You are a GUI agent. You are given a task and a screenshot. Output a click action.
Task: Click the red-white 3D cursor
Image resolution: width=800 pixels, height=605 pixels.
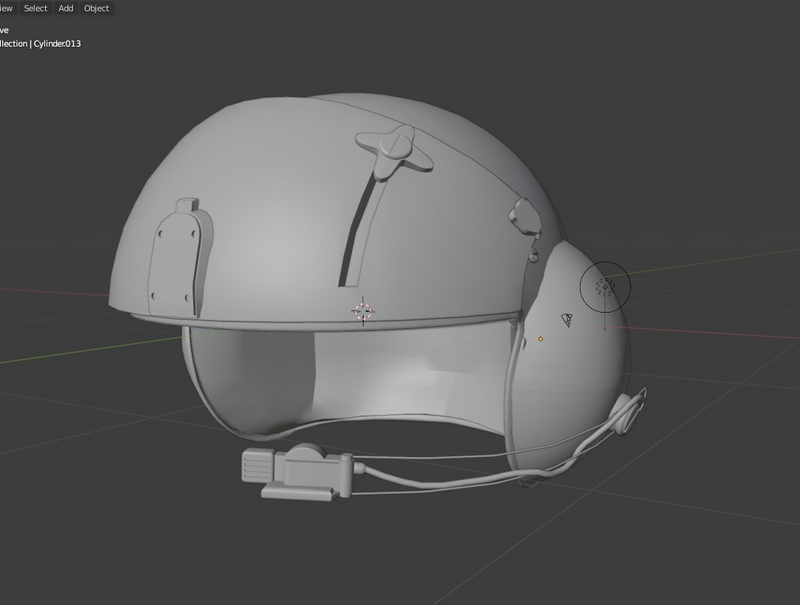coord(363,310)
